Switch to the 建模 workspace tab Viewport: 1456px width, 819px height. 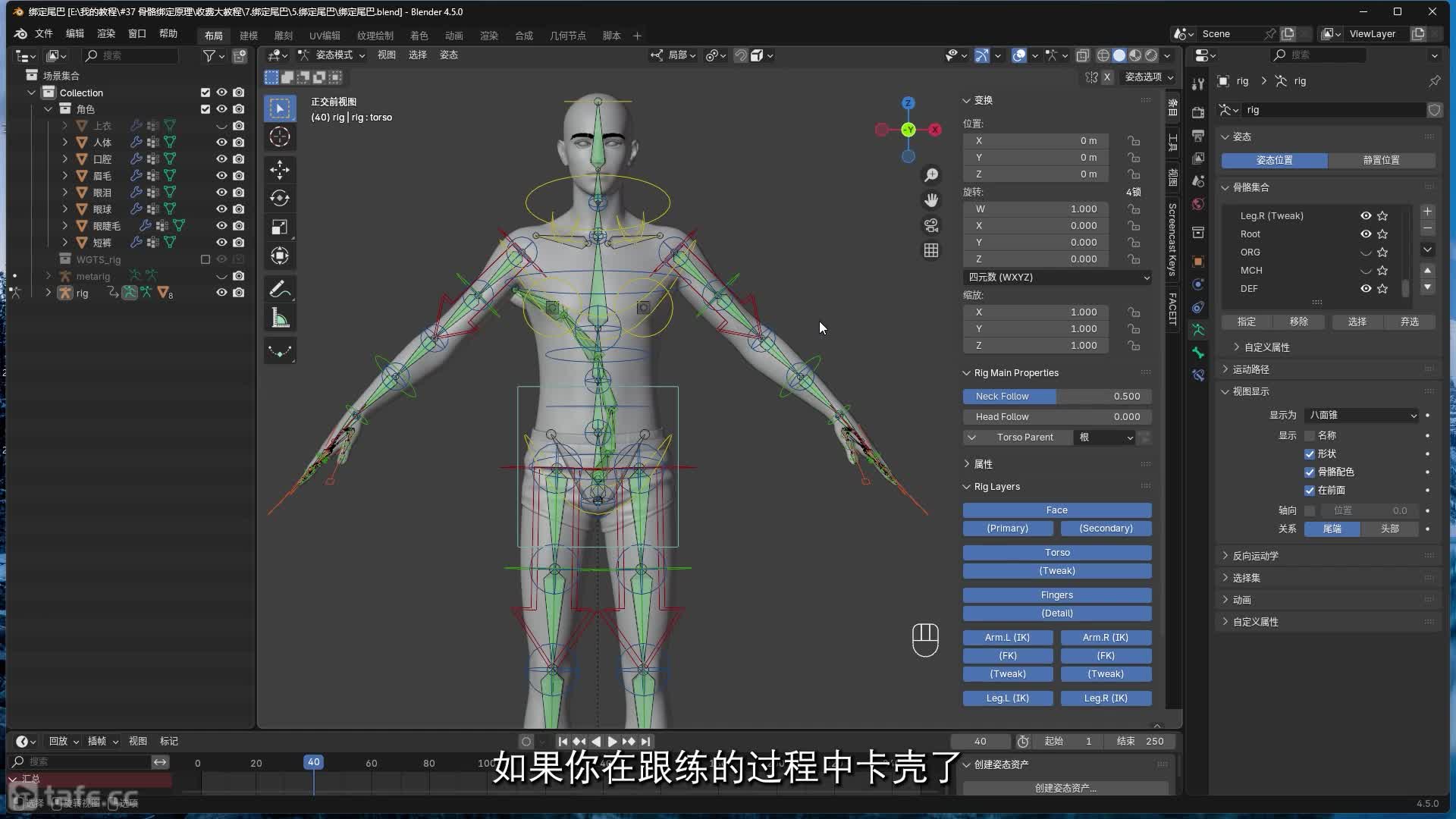point(249,36)
